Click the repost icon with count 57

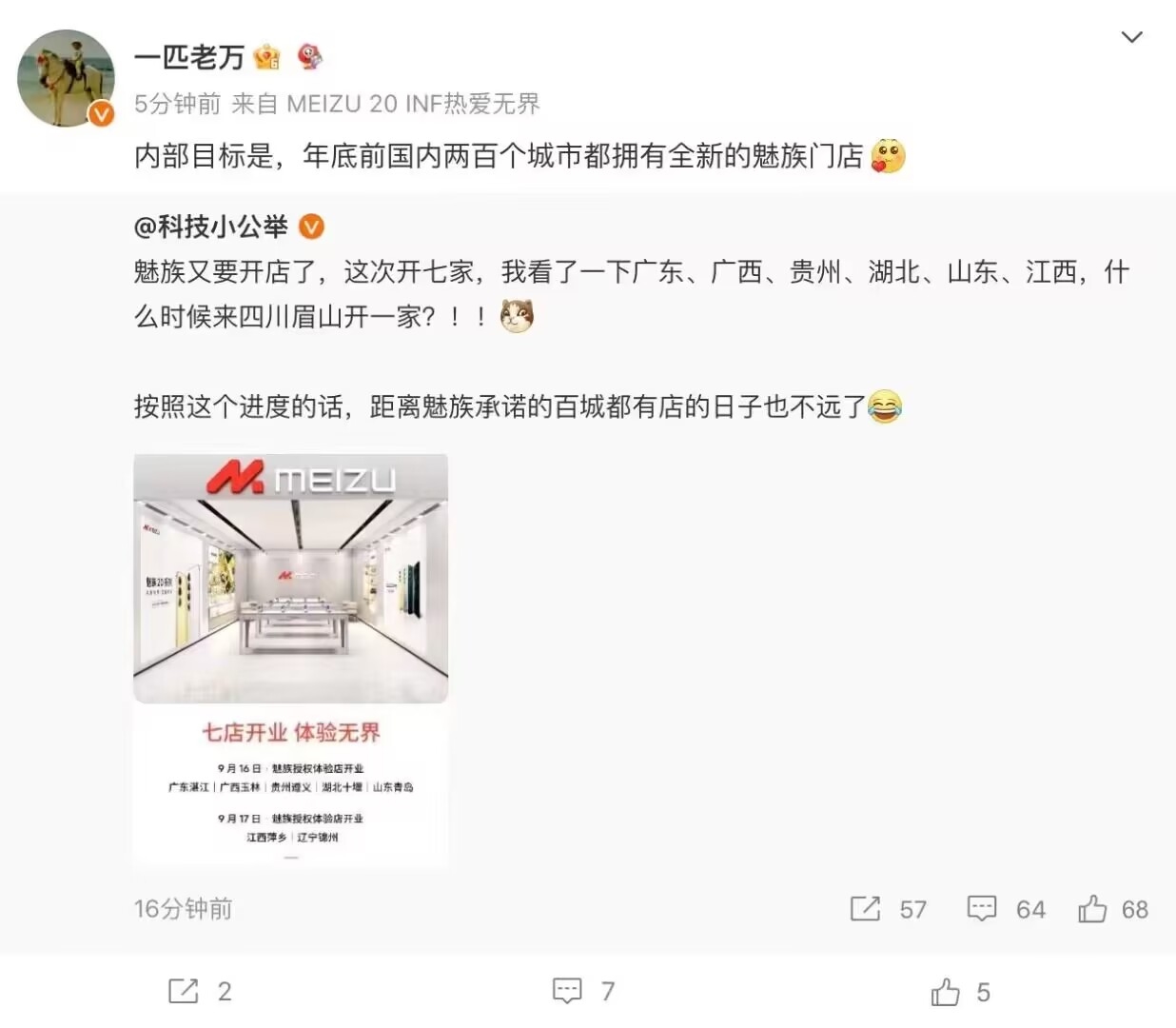(x=865, y=909)
